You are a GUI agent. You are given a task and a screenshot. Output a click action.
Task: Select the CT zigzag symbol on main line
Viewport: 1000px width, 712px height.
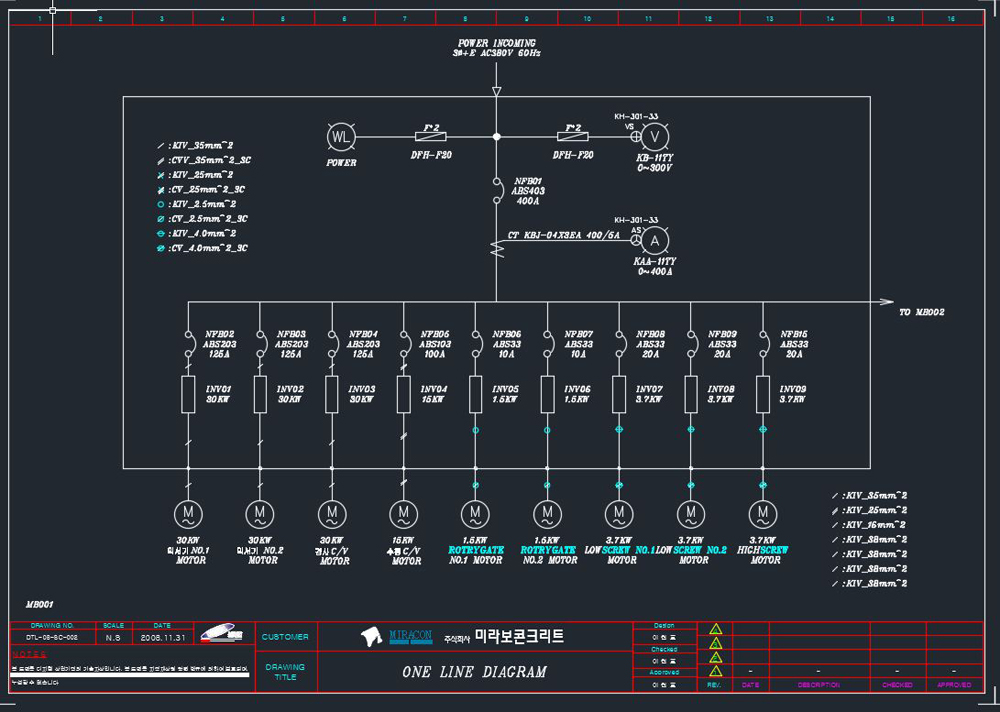click(497, 249)
